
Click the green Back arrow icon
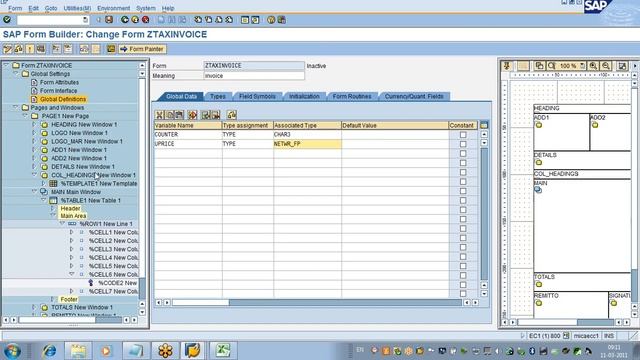pos(125,20)
